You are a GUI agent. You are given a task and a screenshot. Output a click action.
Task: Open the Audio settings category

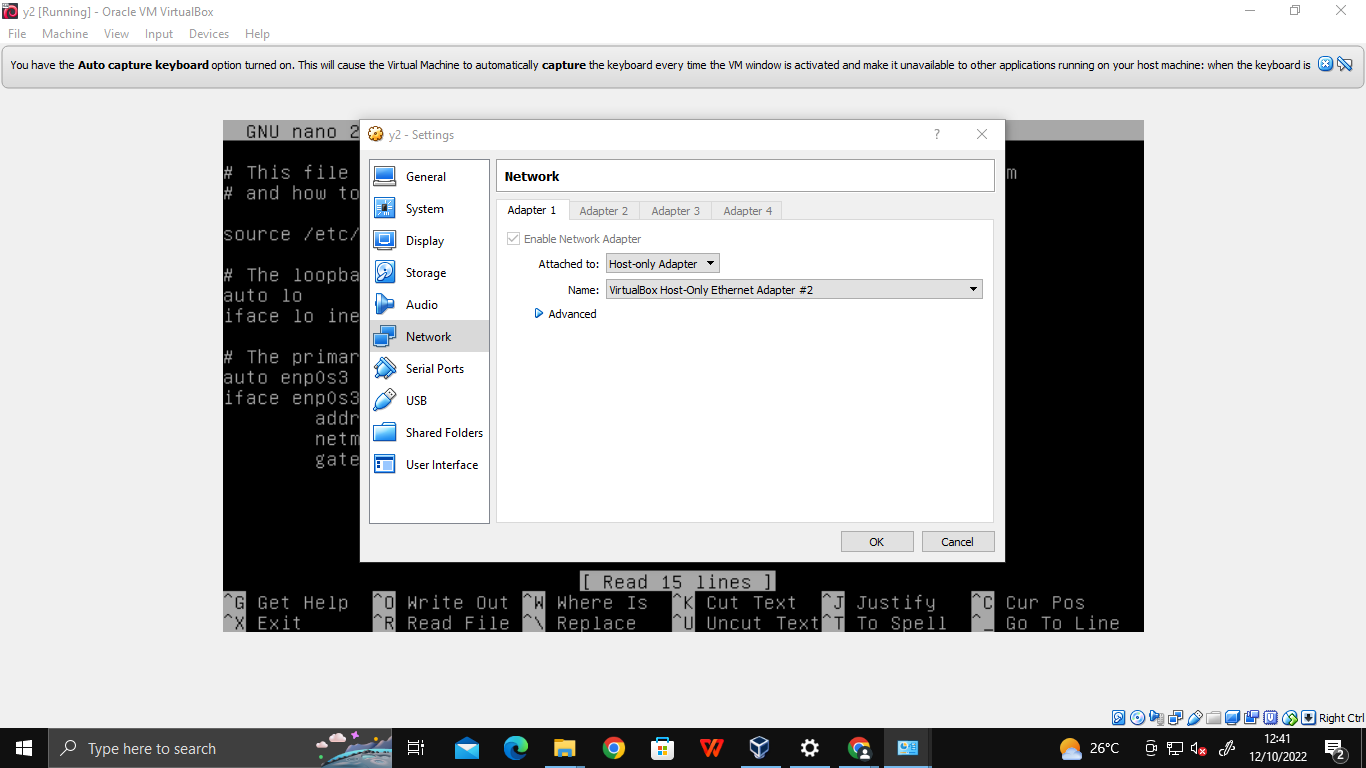429,304
